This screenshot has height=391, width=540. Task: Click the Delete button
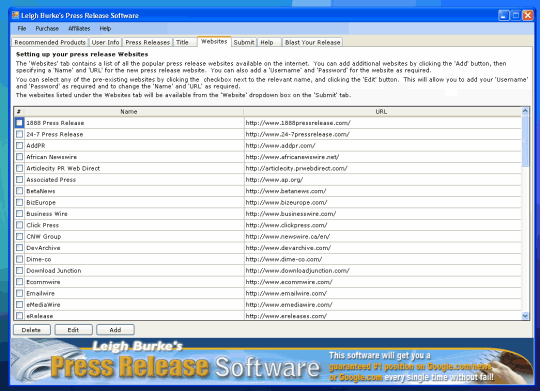[32, 330]
